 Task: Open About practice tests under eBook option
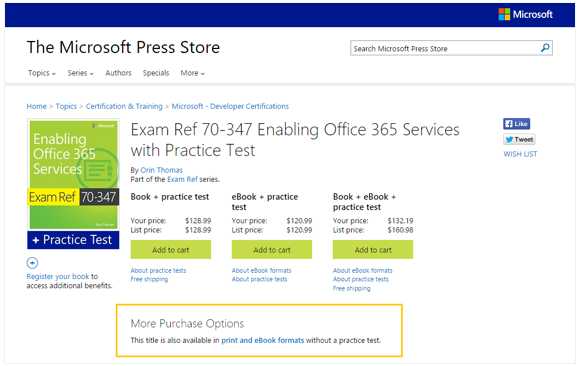[x=259, y=279]
